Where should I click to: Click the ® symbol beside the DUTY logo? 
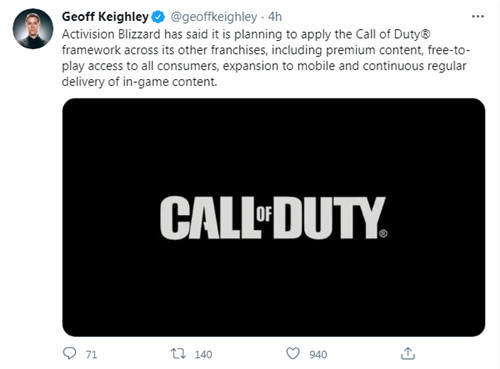click(x=383, y=233)
